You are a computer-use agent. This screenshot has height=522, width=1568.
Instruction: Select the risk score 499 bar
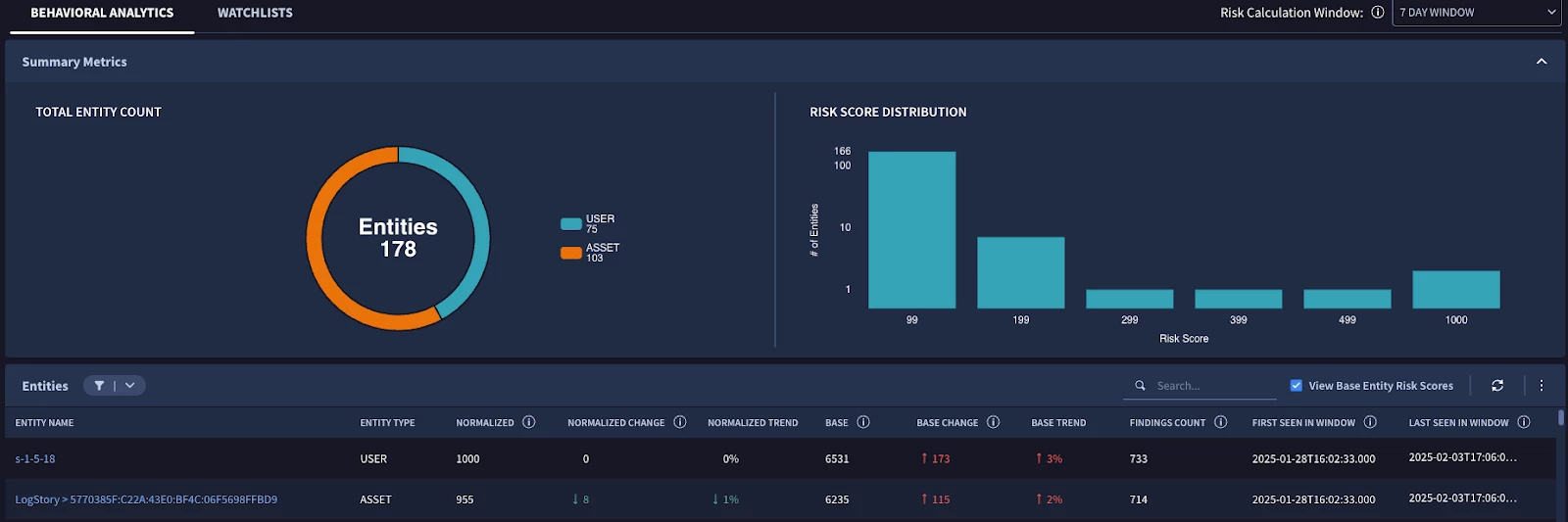click(x=1347, y=300)
